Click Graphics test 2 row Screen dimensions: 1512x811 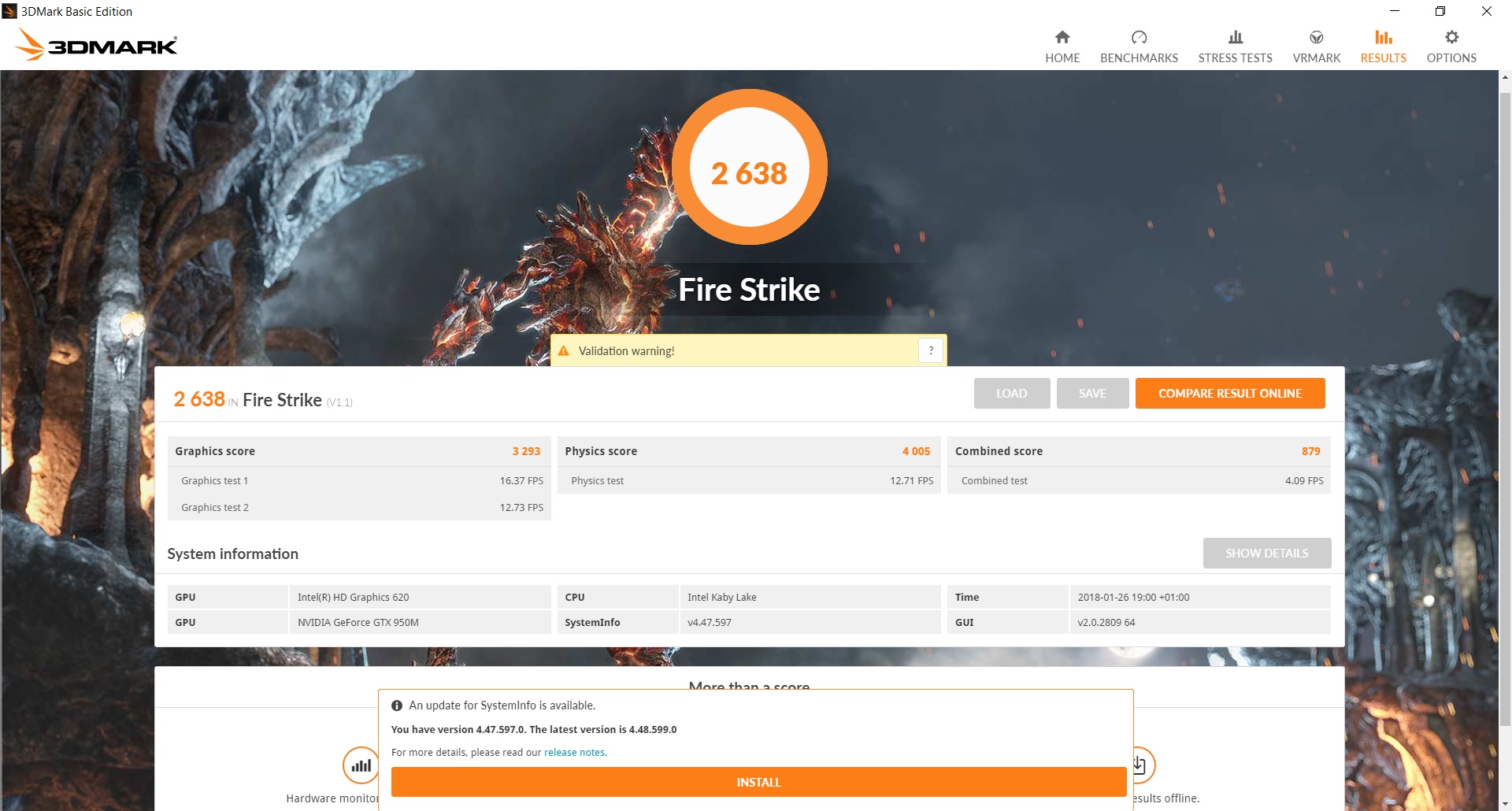[359, 507]
